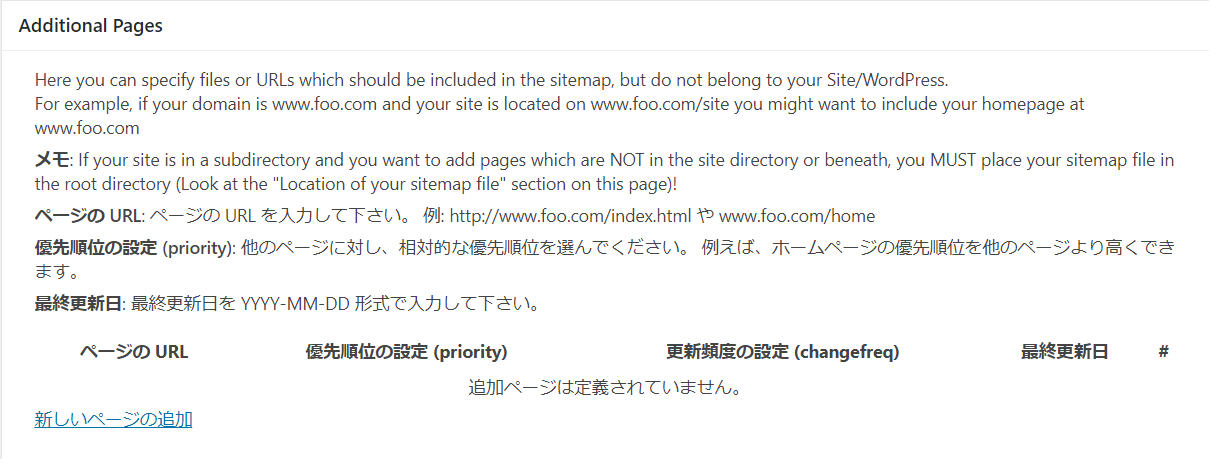The width and height of the screenshot is (1224, 467).
Task: Click the www.foo.com/home example text
Action: 797,215
